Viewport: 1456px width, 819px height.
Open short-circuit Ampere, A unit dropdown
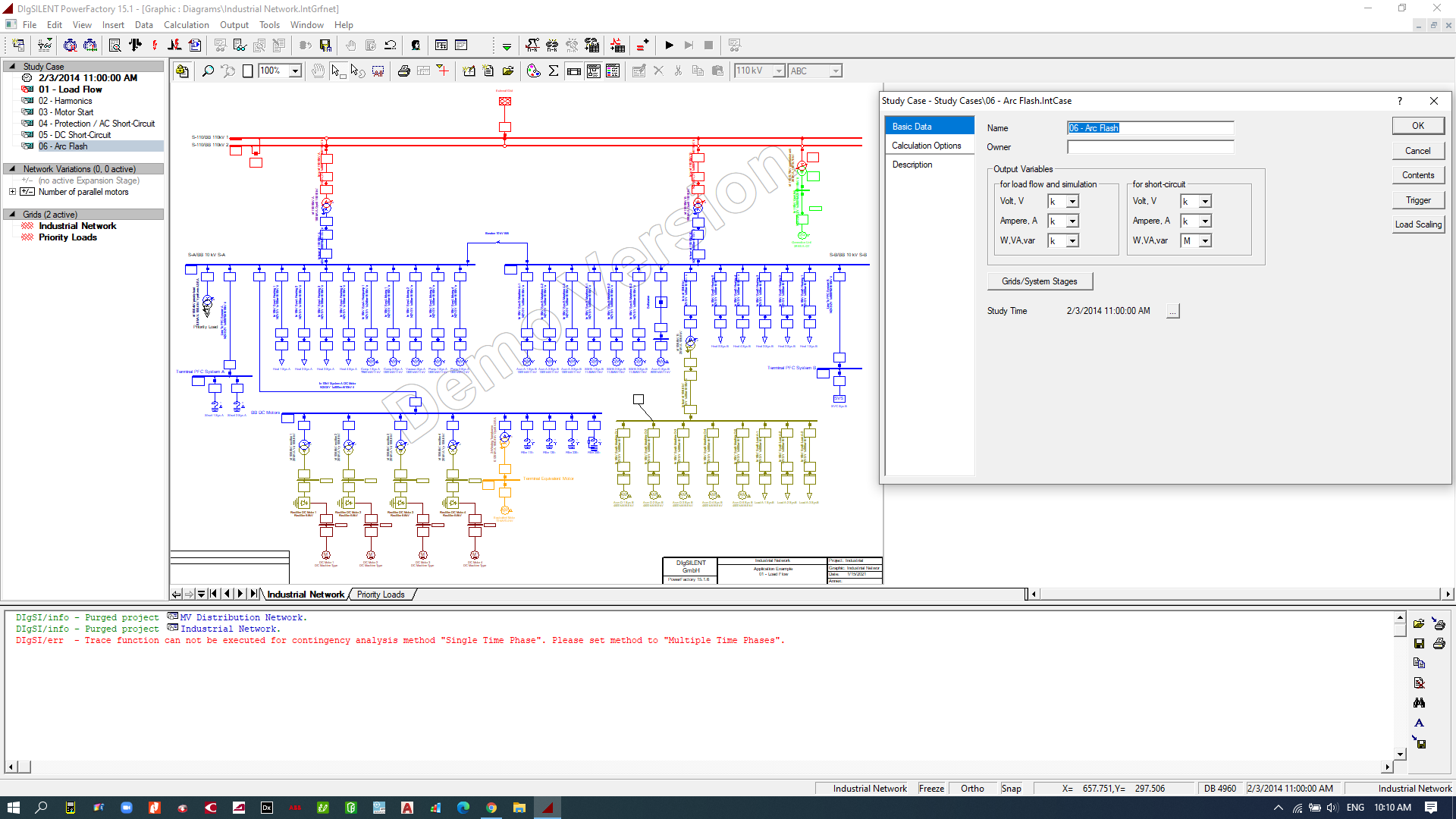coord(1205,221)
